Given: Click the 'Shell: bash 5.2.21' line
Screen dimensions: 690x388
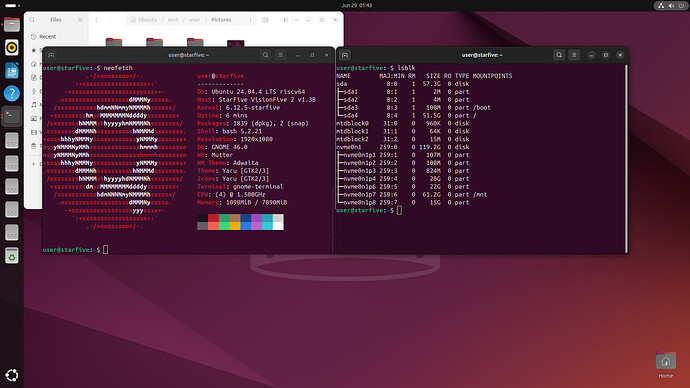Looking at the screenshot, I should coord(230,132).
